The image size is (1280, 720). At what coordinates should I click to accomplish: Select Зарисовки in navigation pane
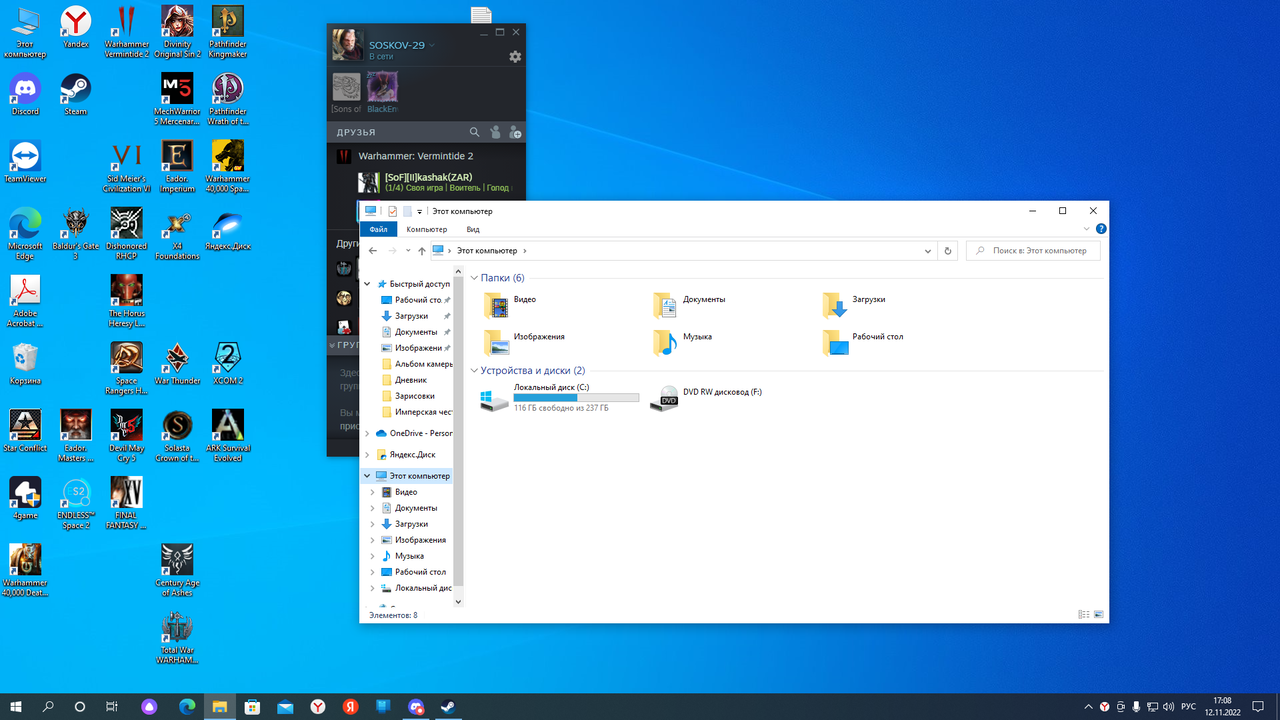pos(414,396)
